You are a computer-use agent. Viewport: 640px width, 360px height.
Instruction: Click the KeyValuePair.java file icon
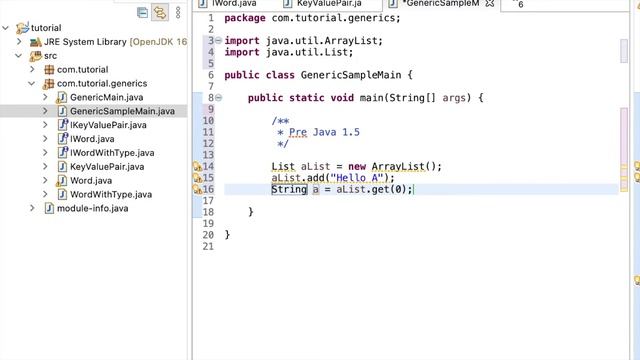[62, 167]
